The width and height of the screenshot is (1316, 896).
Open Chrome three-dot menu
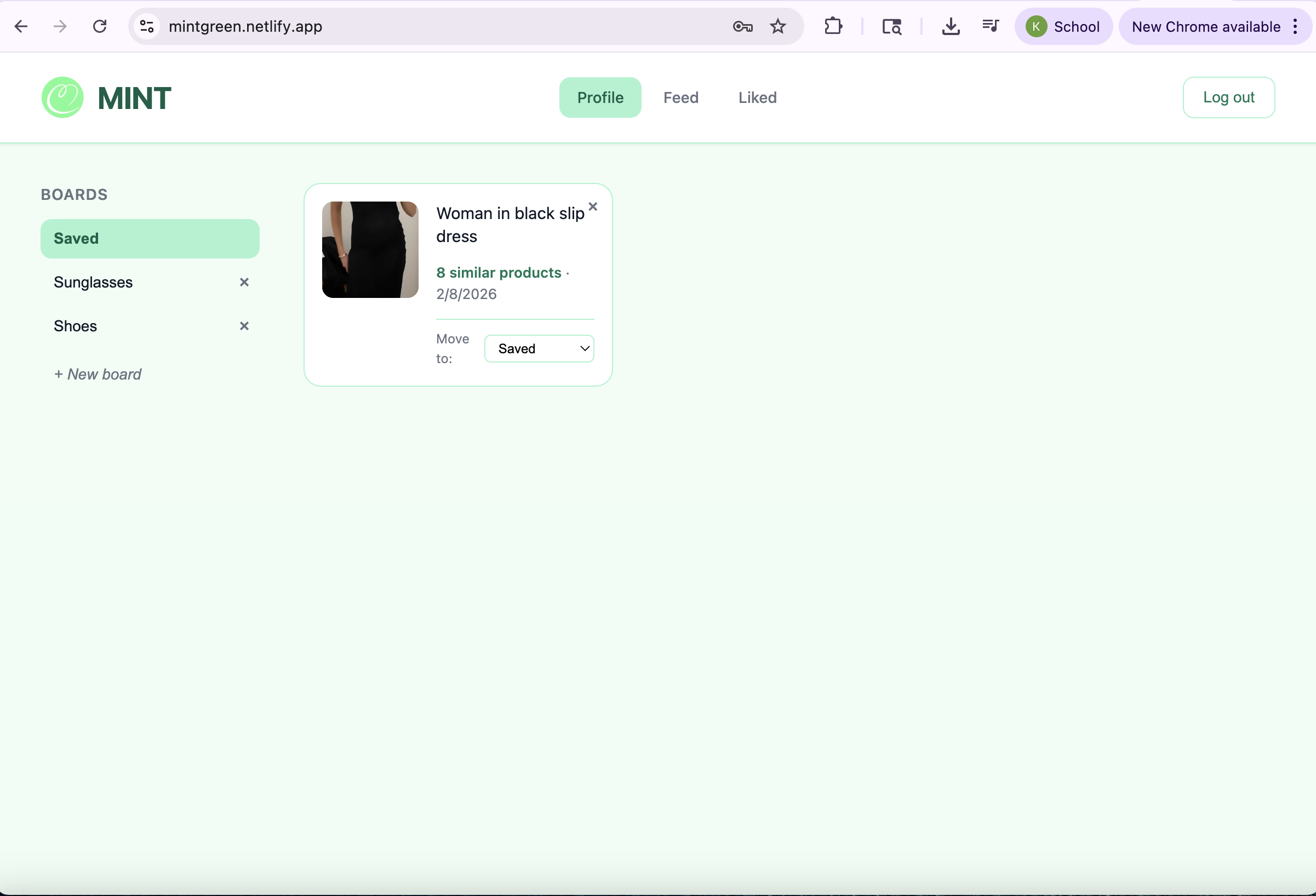click(1295, 26)
